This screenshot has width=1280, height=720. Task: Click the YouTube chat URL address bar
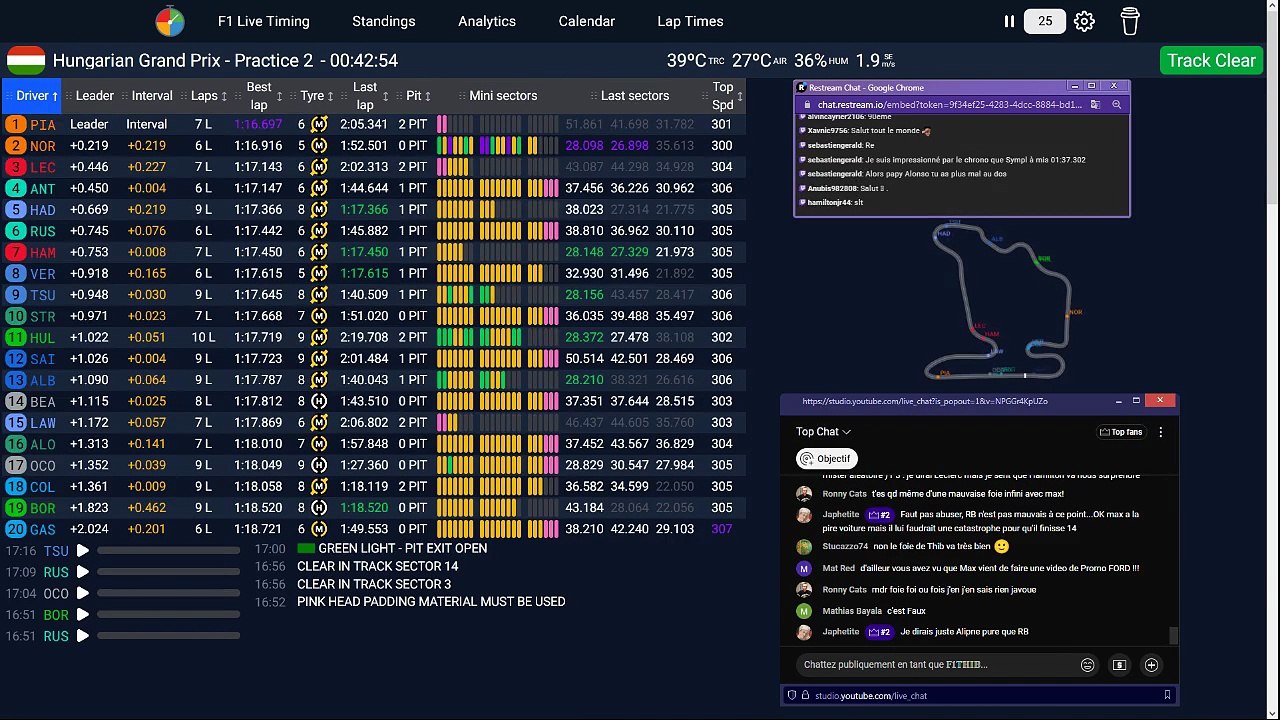[980, 695]
